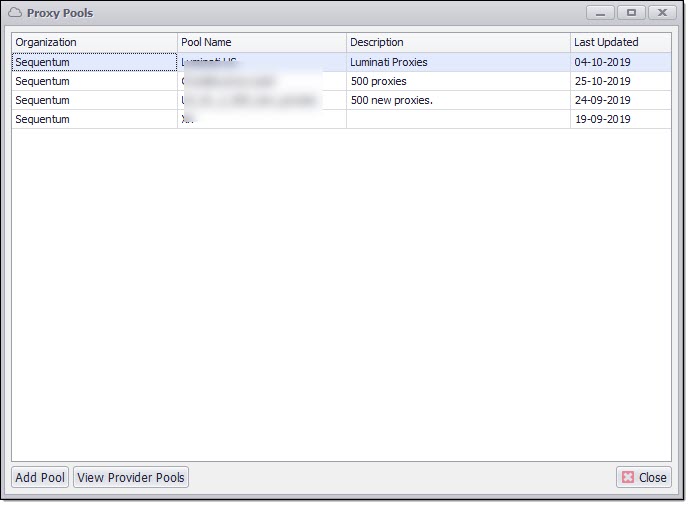Image resolution: width=689 pixels, height=505 pixels.
Task: Click the Description column header
Action: coord(457,42)
